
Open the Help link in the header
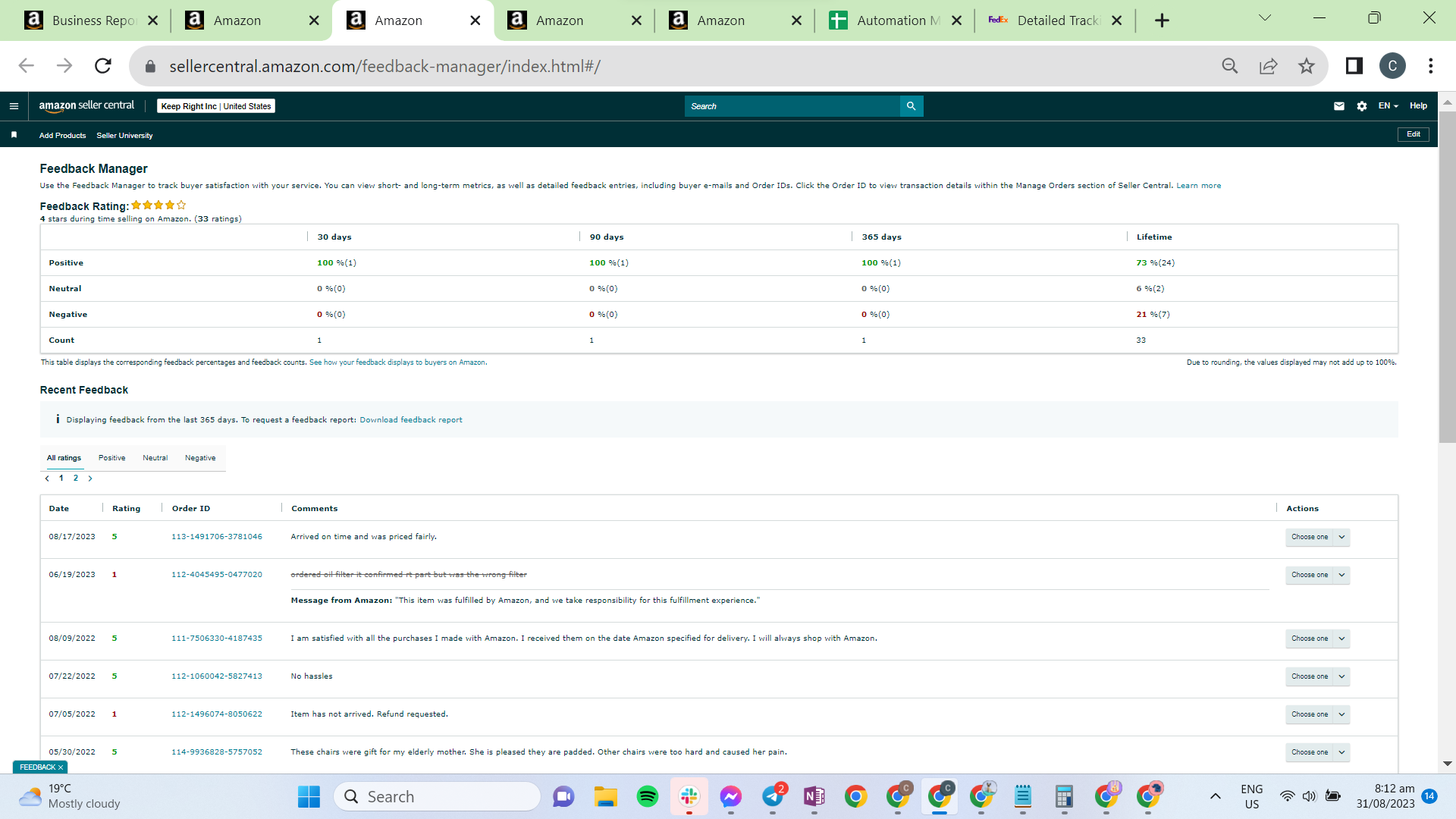coord(1418,106)
